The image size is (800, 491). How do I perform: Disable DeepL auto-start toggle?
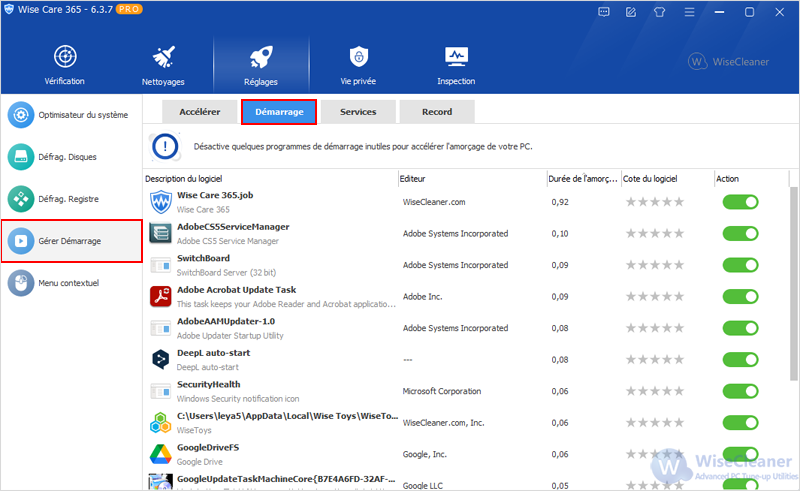[x=740, y=360]
